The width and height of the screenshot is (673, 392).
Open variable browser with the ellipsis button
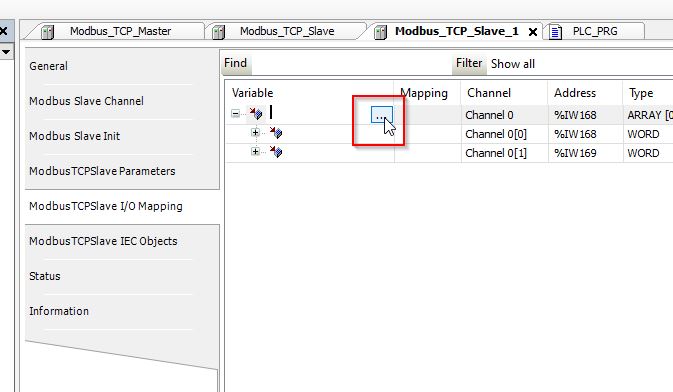pos(381,115)
